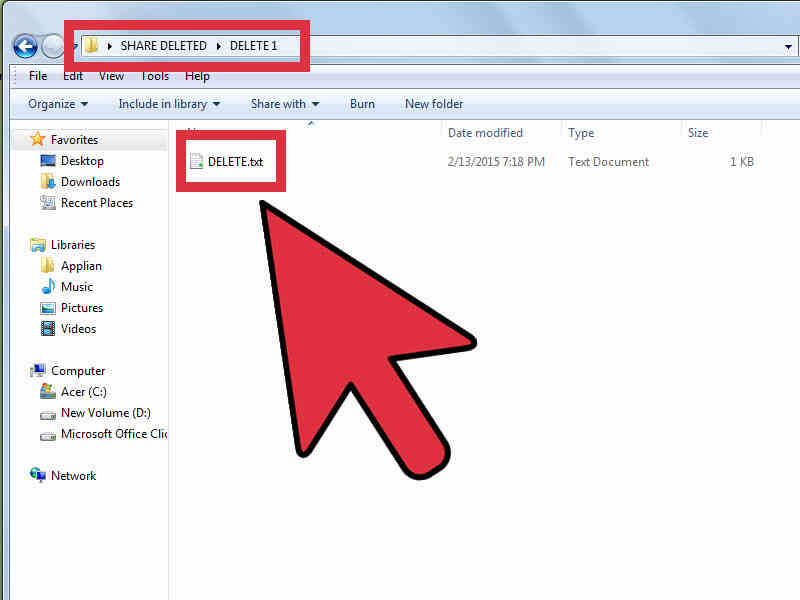Click the New folder button
Screen dimensions: 800x600
tap(433, 103)
